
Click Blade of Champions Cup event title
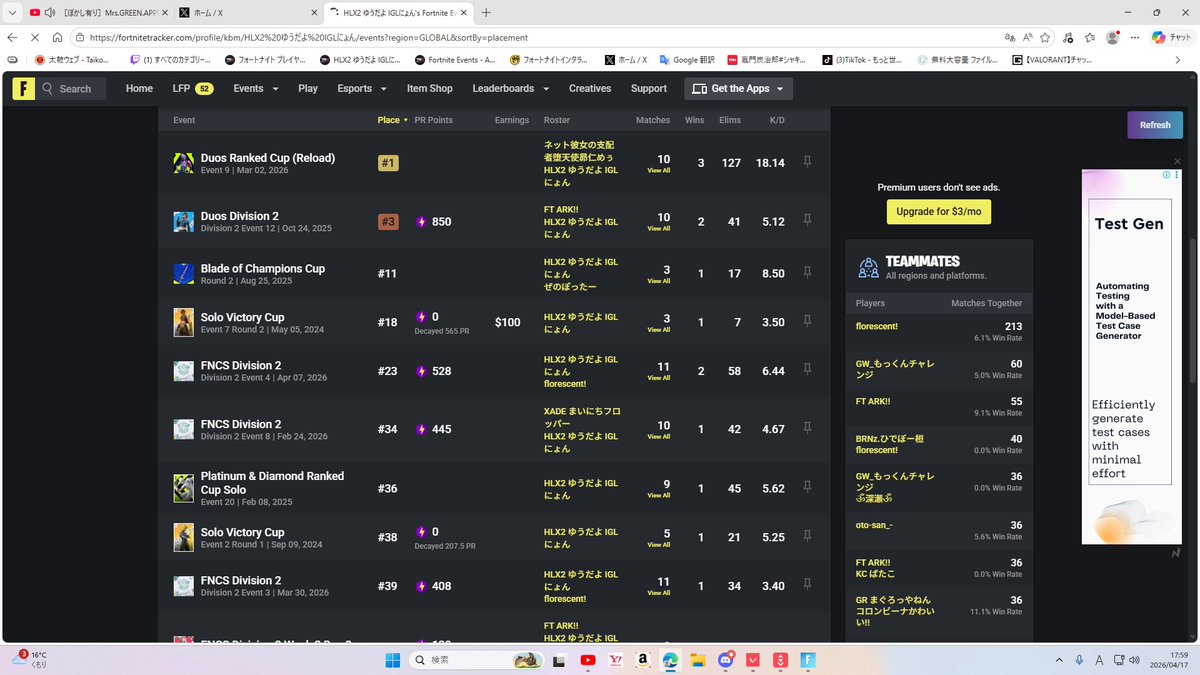coord(263,268)
